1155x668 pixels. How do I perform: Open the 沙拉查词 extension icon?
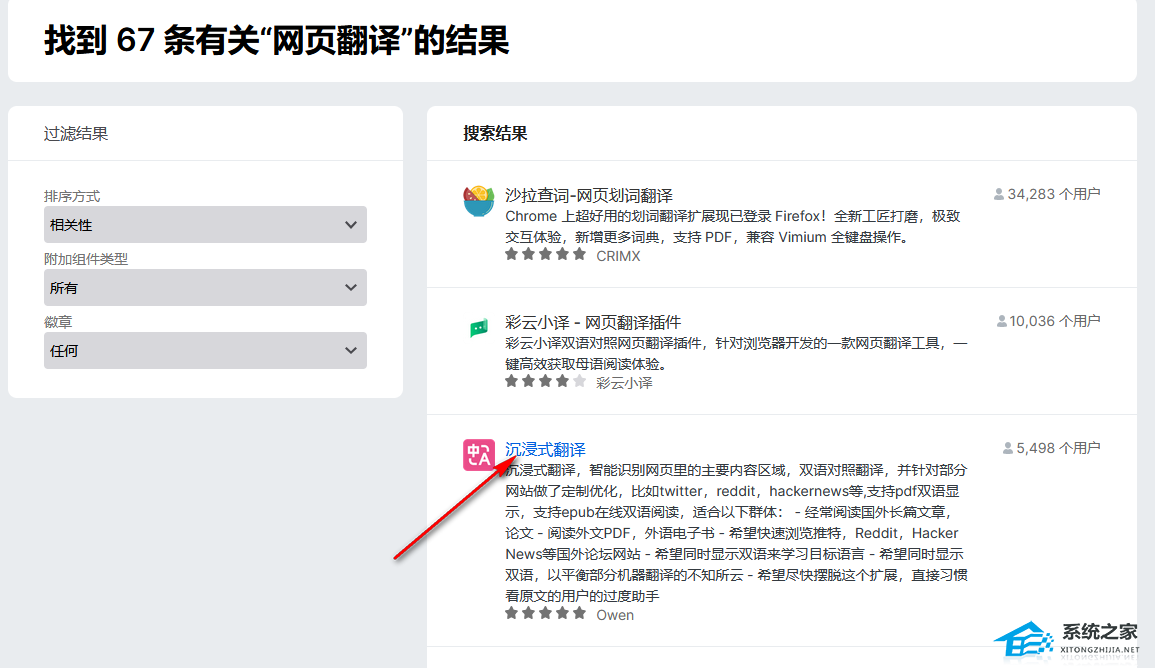[x=479, y=200]
